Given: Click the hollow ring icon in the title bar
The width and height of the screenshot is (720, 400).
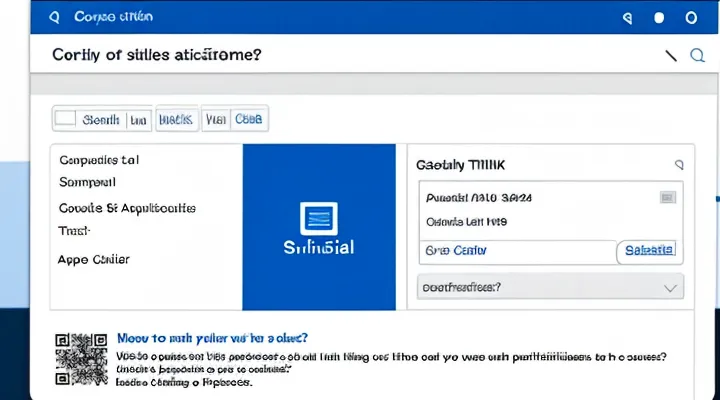Looking at the screenshot, I should [x=691, y=18].
